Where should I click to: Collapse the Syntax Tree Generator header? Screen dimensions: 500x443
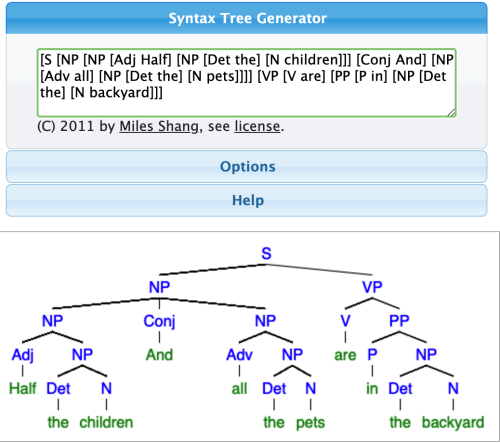click(x=247, y=18)
